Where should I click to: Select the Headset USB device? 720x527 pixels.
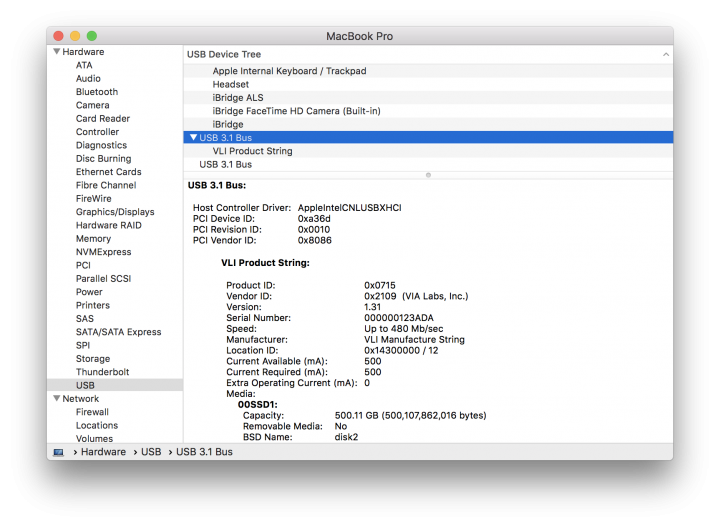(x=428, y=84)
